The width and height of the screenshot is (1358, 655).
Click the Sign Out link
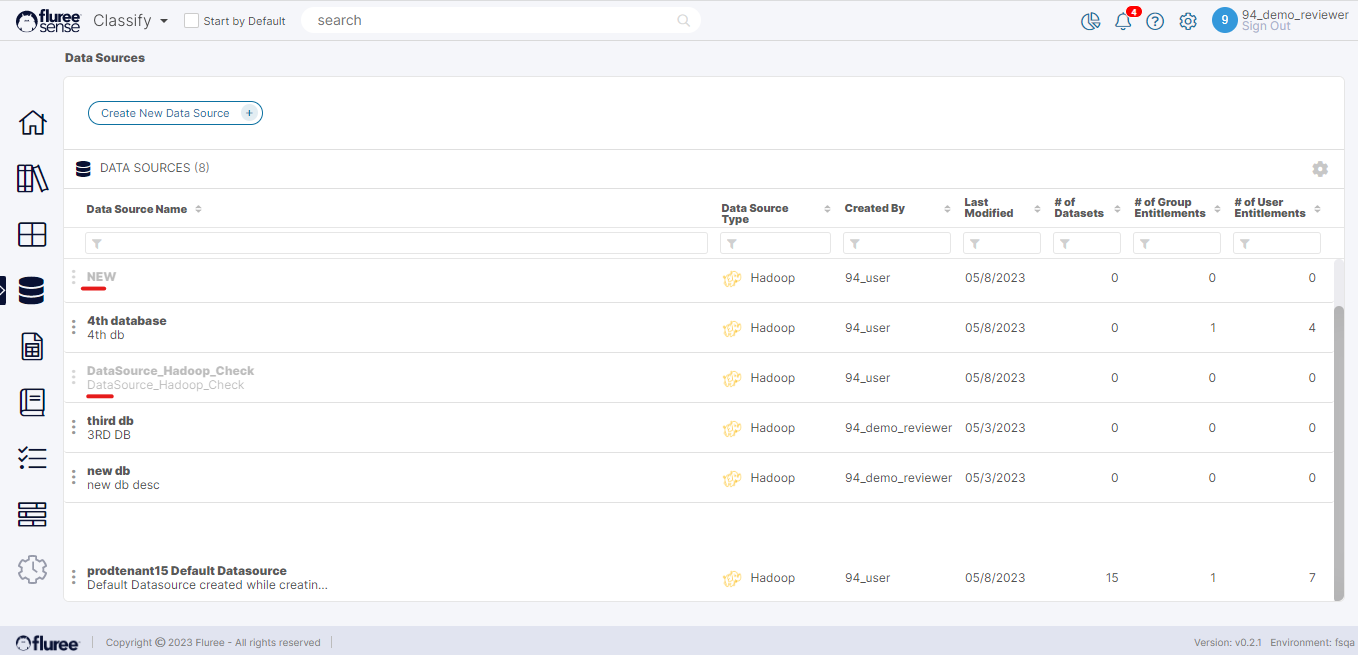[x=1266, y=27]
